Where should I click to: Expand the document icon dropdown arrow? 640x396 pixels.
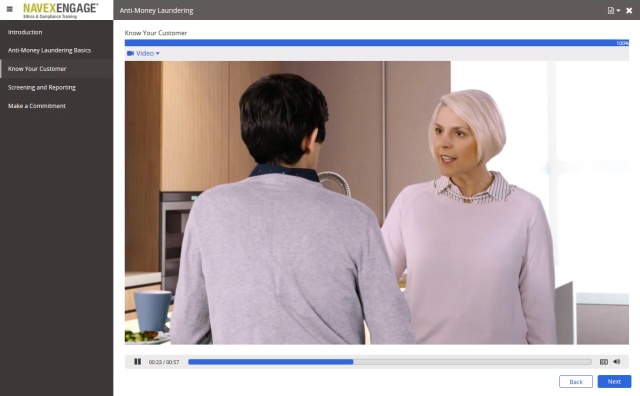point(618,11)
